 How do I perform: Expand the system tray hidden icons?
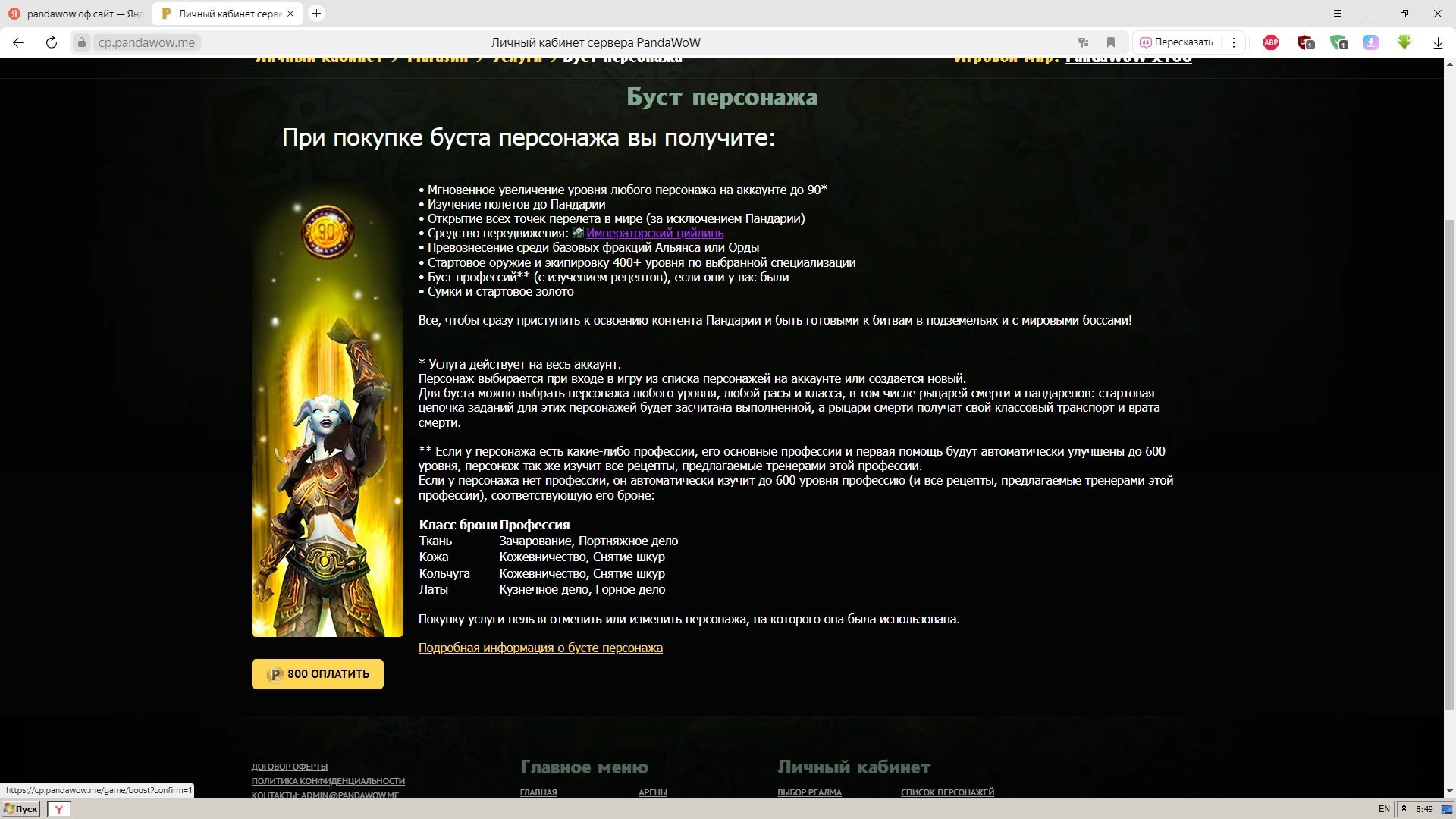click(1404, 809)
